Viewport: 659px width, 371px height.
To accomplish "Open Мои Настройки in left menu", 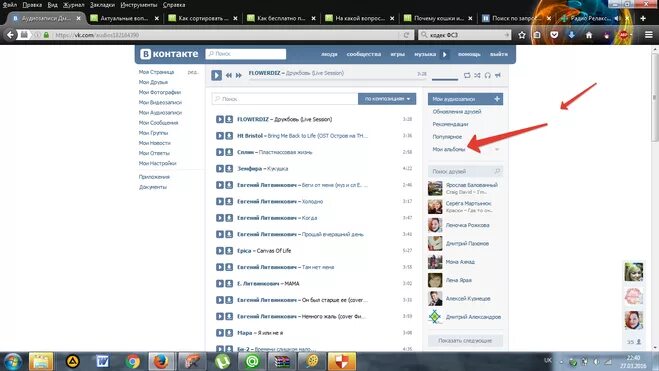I will [x=158, y=163].
